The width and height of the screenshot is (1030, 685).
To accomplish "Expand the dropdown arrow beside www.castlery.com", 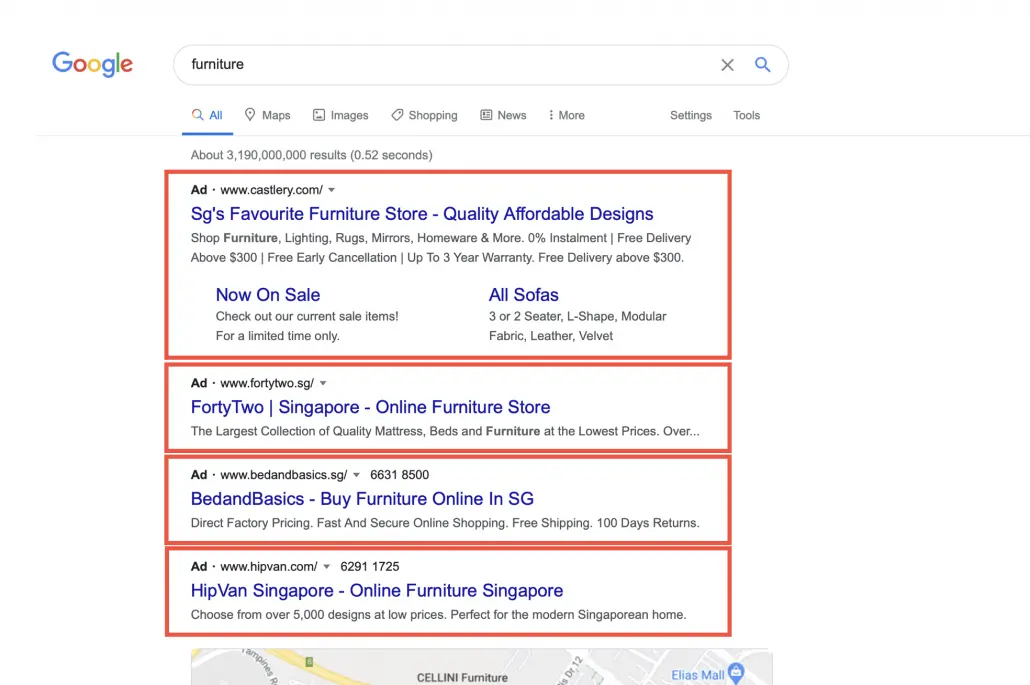I will (x=332, y=190).
